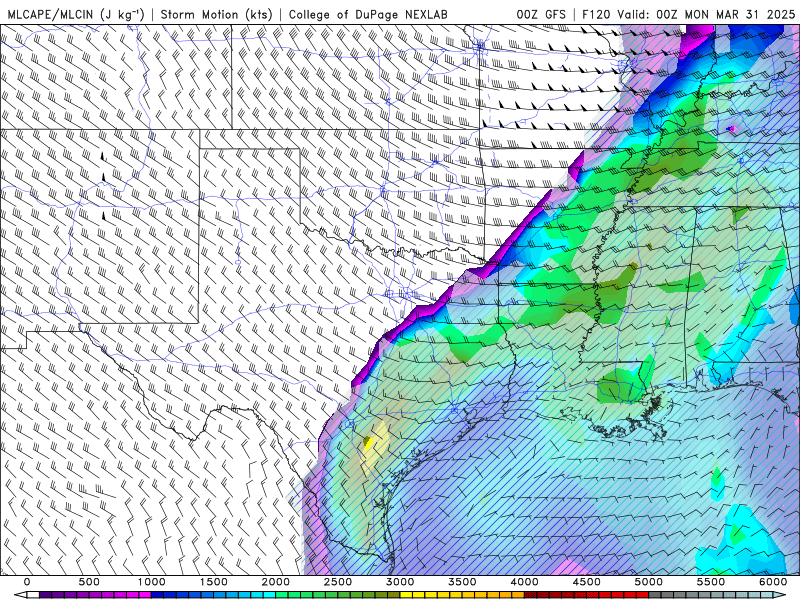Click the College of DuPage NEXLAB credit
Image resolution: width=800 pixels, height=600 pixels.
click(368, 15)
